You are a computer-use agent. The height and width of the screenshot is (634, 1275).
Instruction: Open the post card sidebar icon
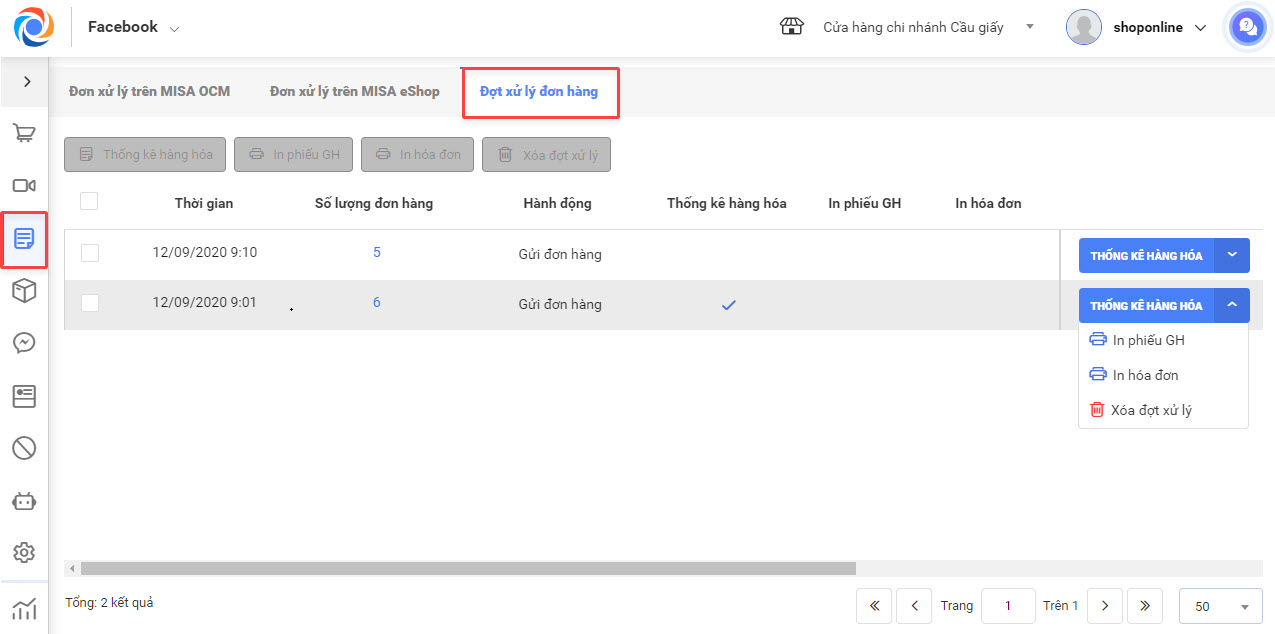24,396
